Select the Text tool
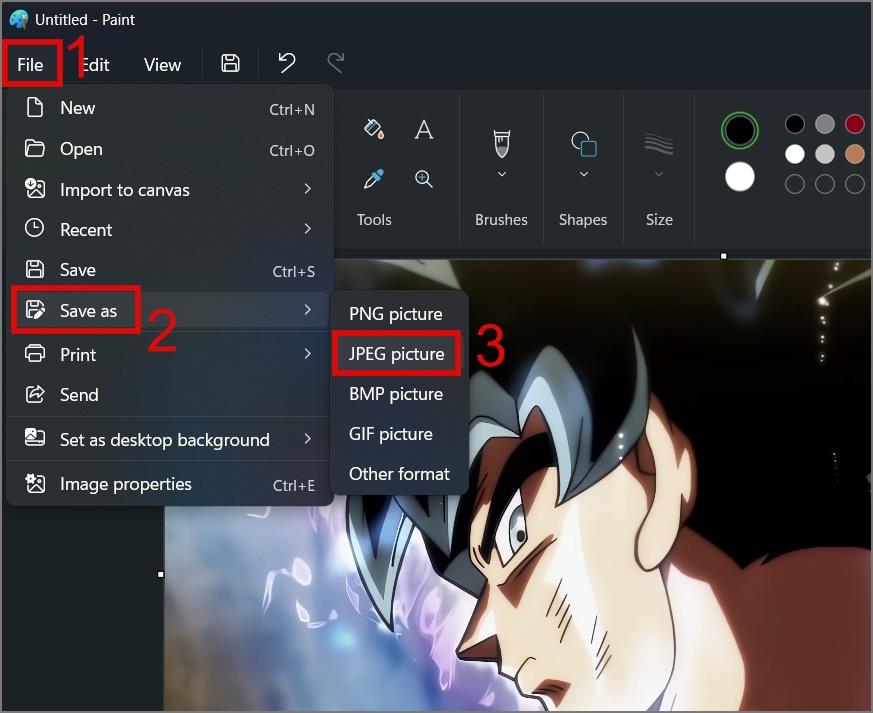This screenshot has height=713, width=873. (424, 129)
